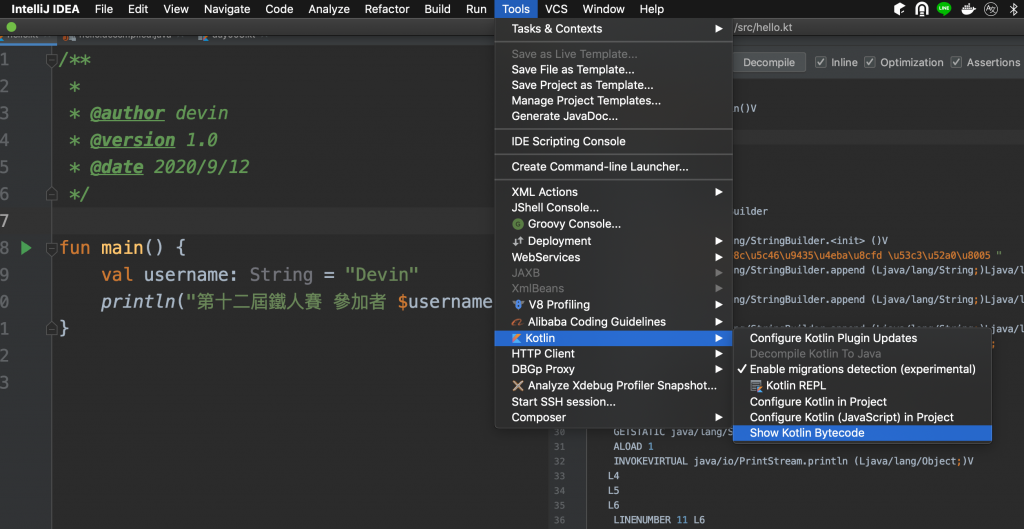1024x529 pixels.
Task: Run main via green gutter arrow
Action: pyautogui.click(x=26, y=248)
